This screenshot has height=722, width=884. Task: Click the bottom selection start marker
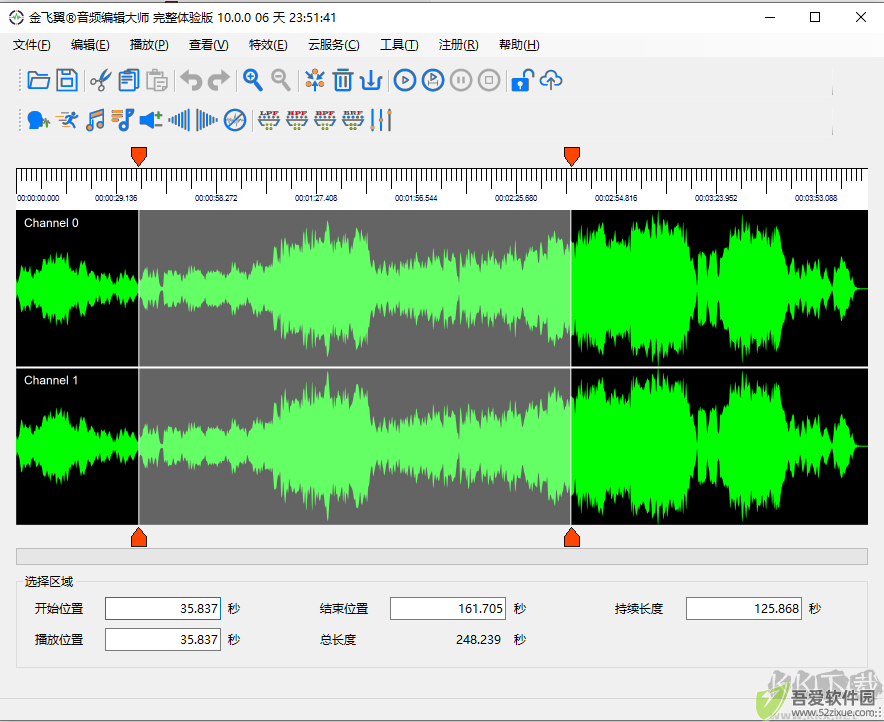click(139, 538)
